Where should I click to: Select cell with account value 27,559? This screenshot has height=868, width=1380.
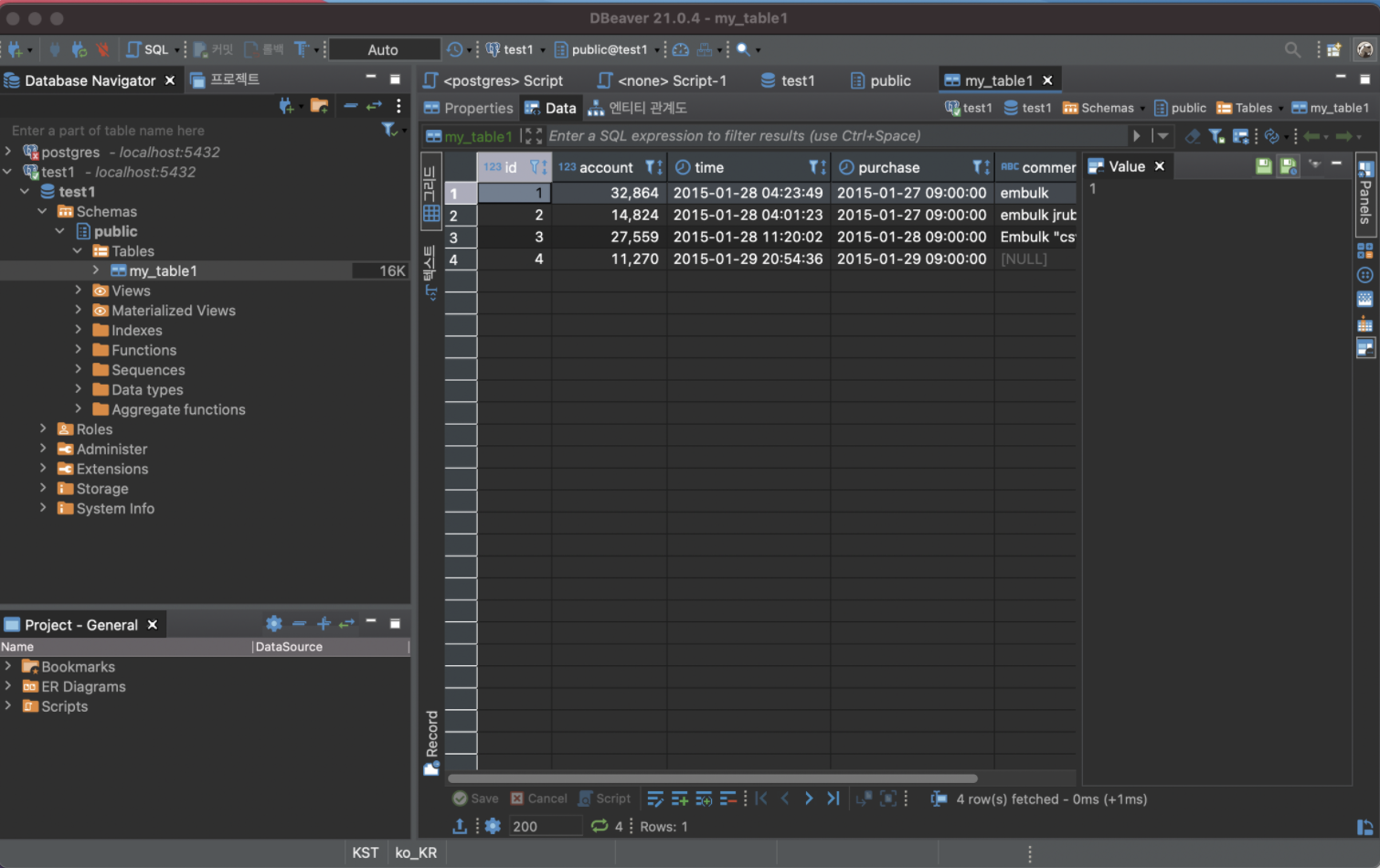pos(609,237)
